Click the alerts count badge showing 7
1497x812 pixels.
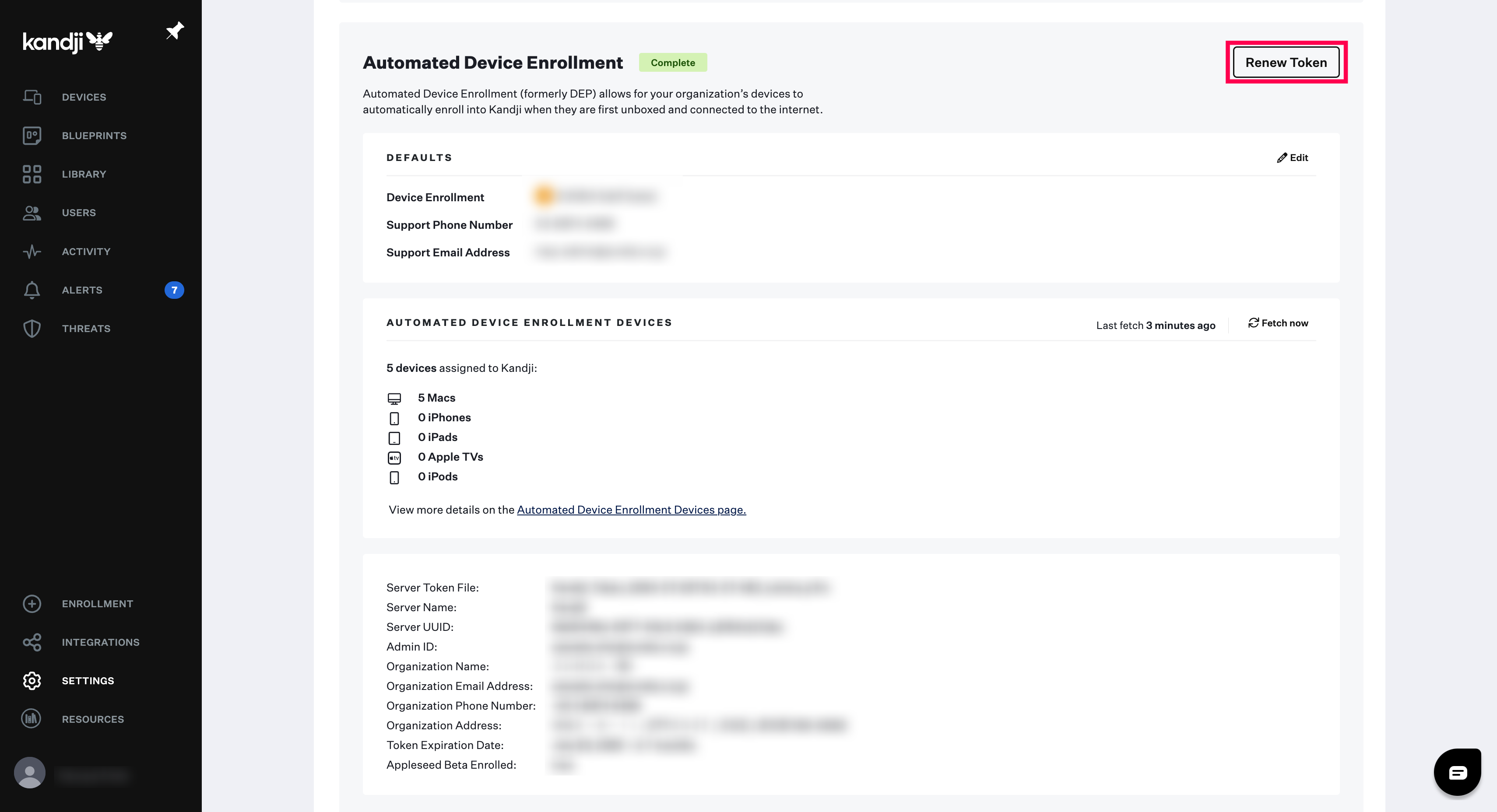pos(174,290)
